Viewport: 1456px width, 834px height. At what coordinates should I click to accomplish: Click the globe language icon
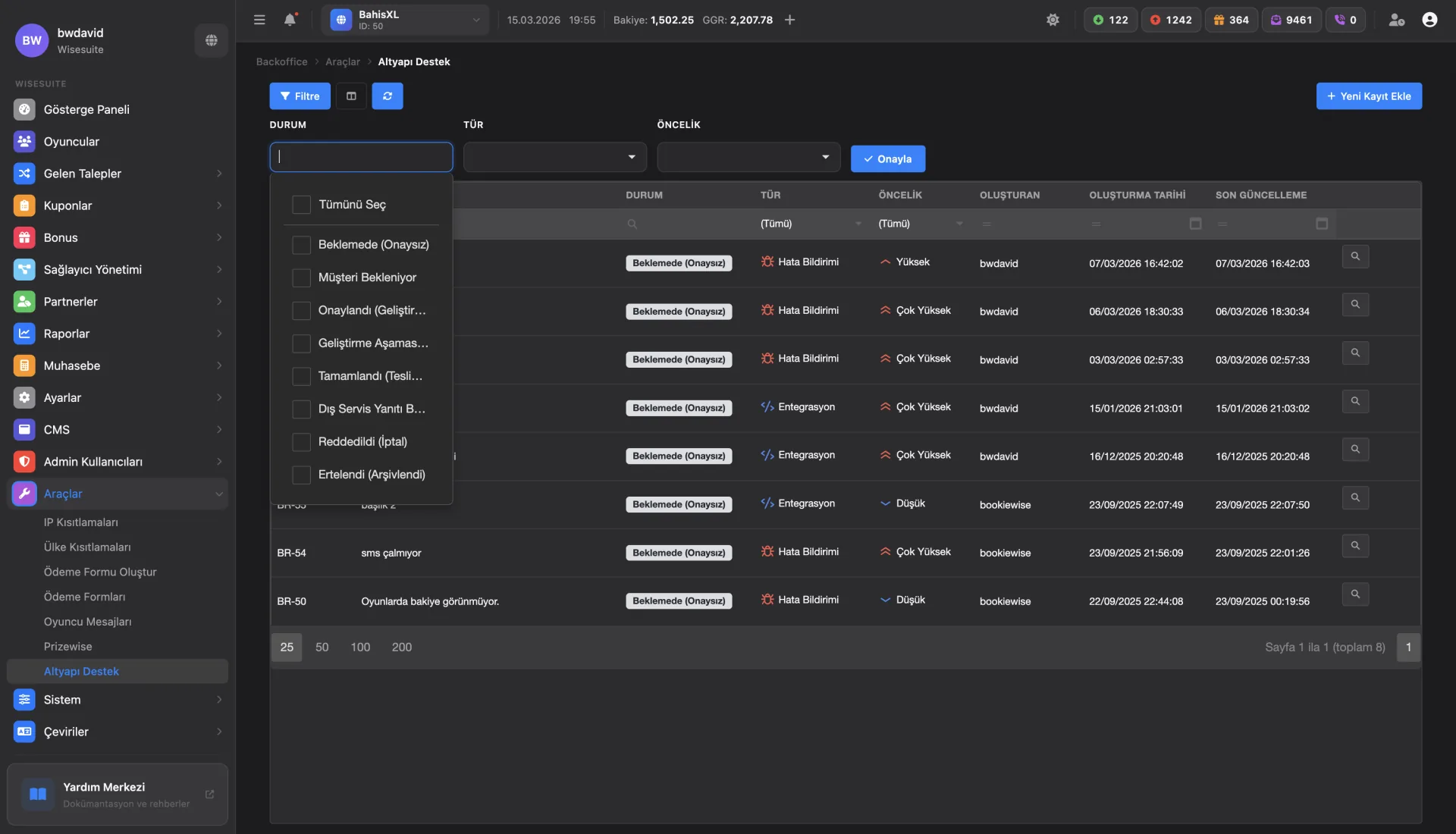[x=212, y=40]
